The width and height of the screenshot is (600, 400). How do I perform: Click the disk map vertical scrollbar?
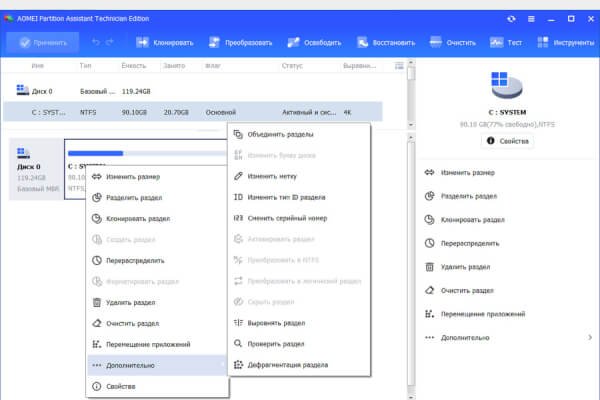(411, 264)
